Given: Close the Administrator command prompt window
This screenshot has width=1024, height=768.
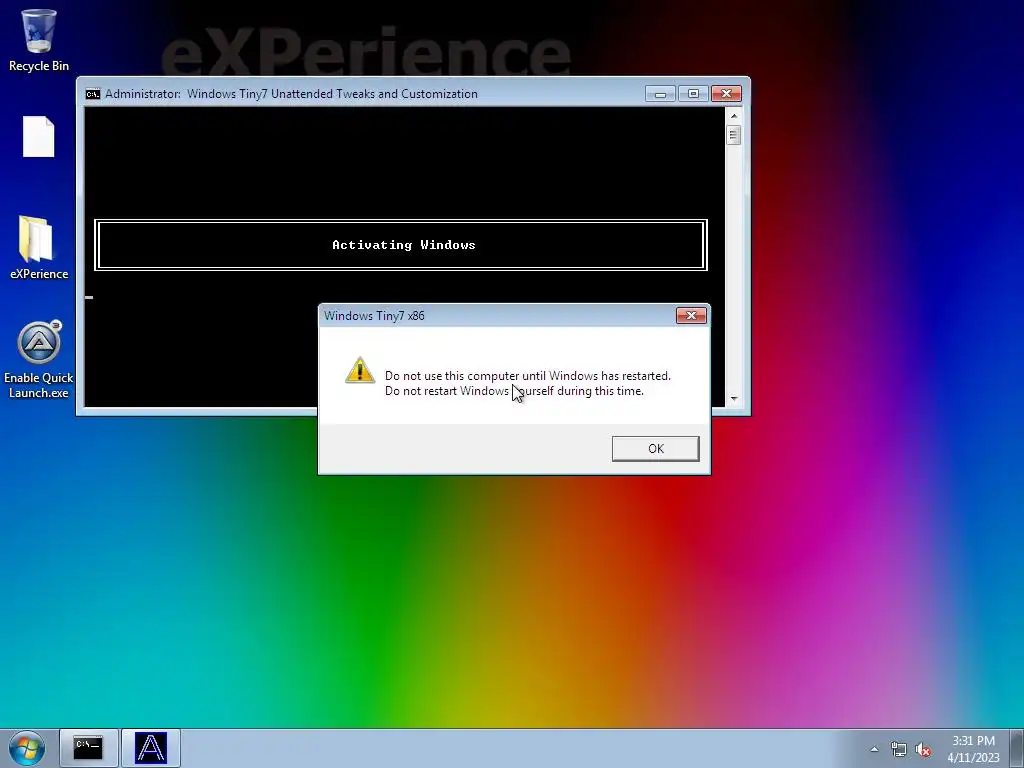Looking at the screenshot, I should tap(726, 94).
